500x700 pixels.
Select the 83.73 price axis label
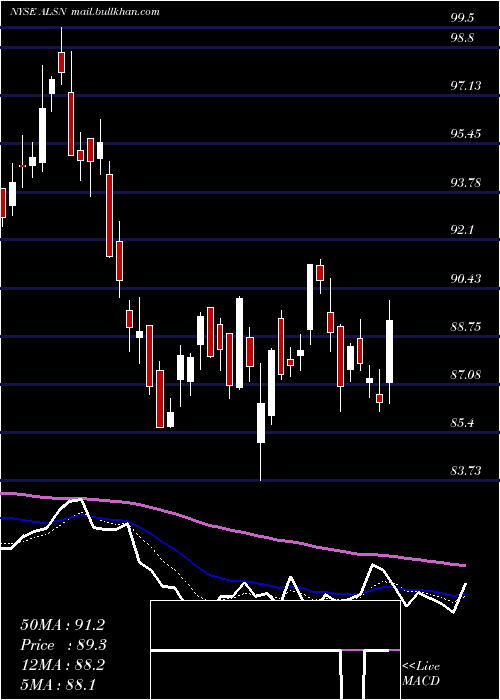tap(466, 471)
